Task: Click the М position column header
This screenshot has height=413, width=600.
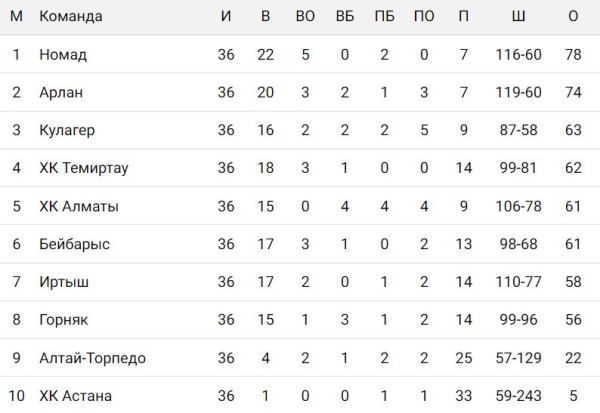Action: [15, 17]
